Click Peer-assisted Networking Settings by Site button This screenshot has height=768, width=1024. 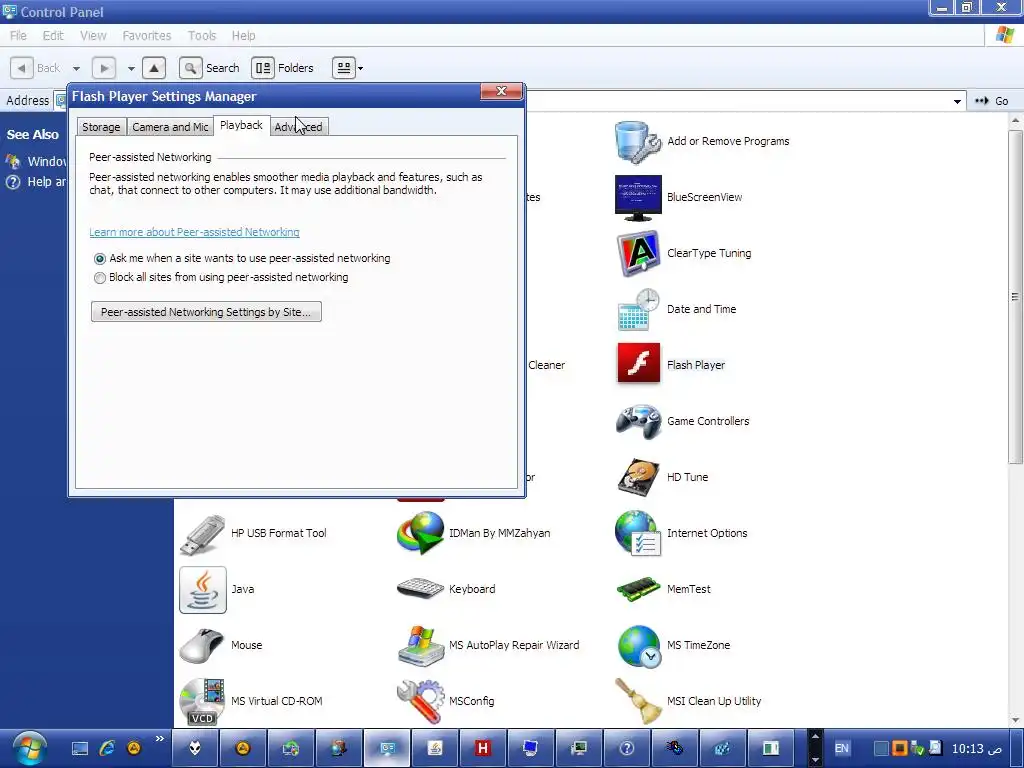tap(206, 312)
